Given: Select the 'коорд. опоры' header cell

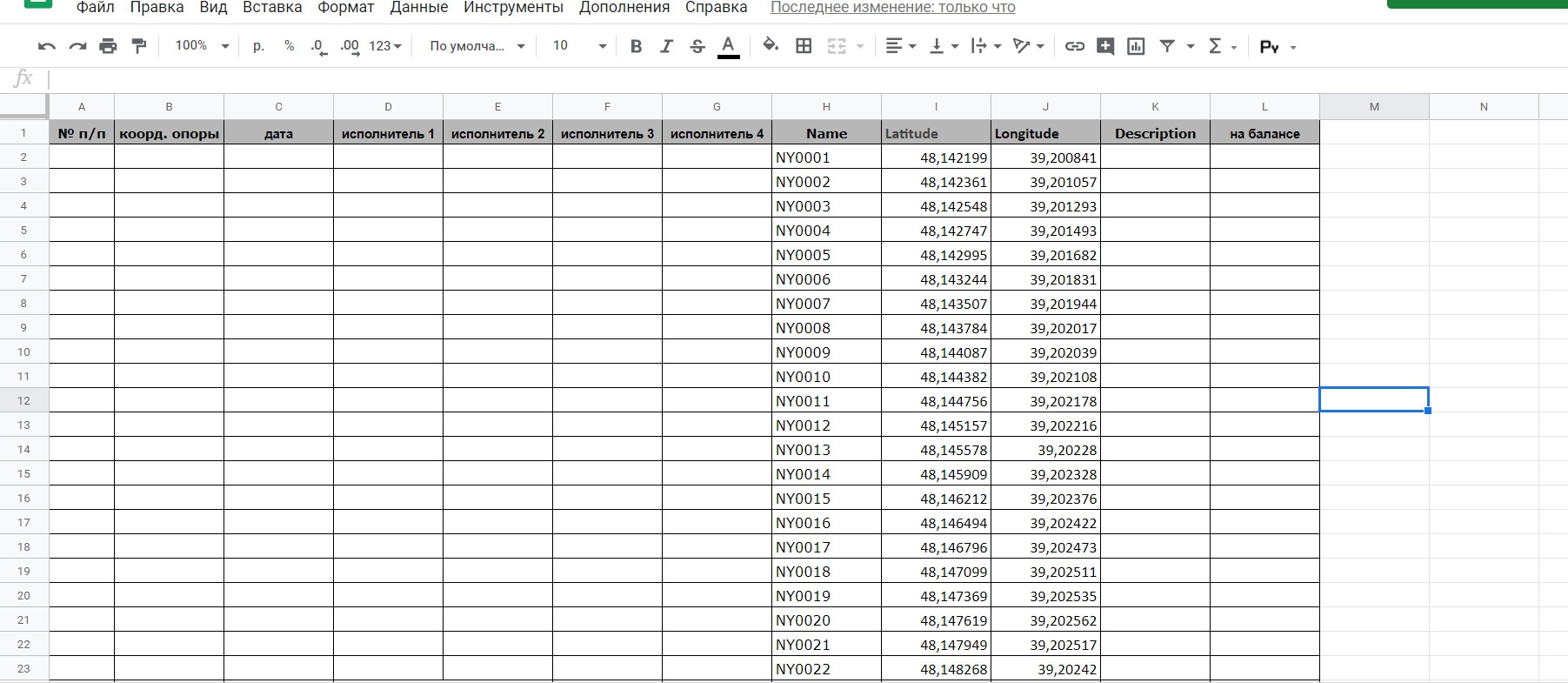Looking at the screenshot, I should tap(169, 133).
